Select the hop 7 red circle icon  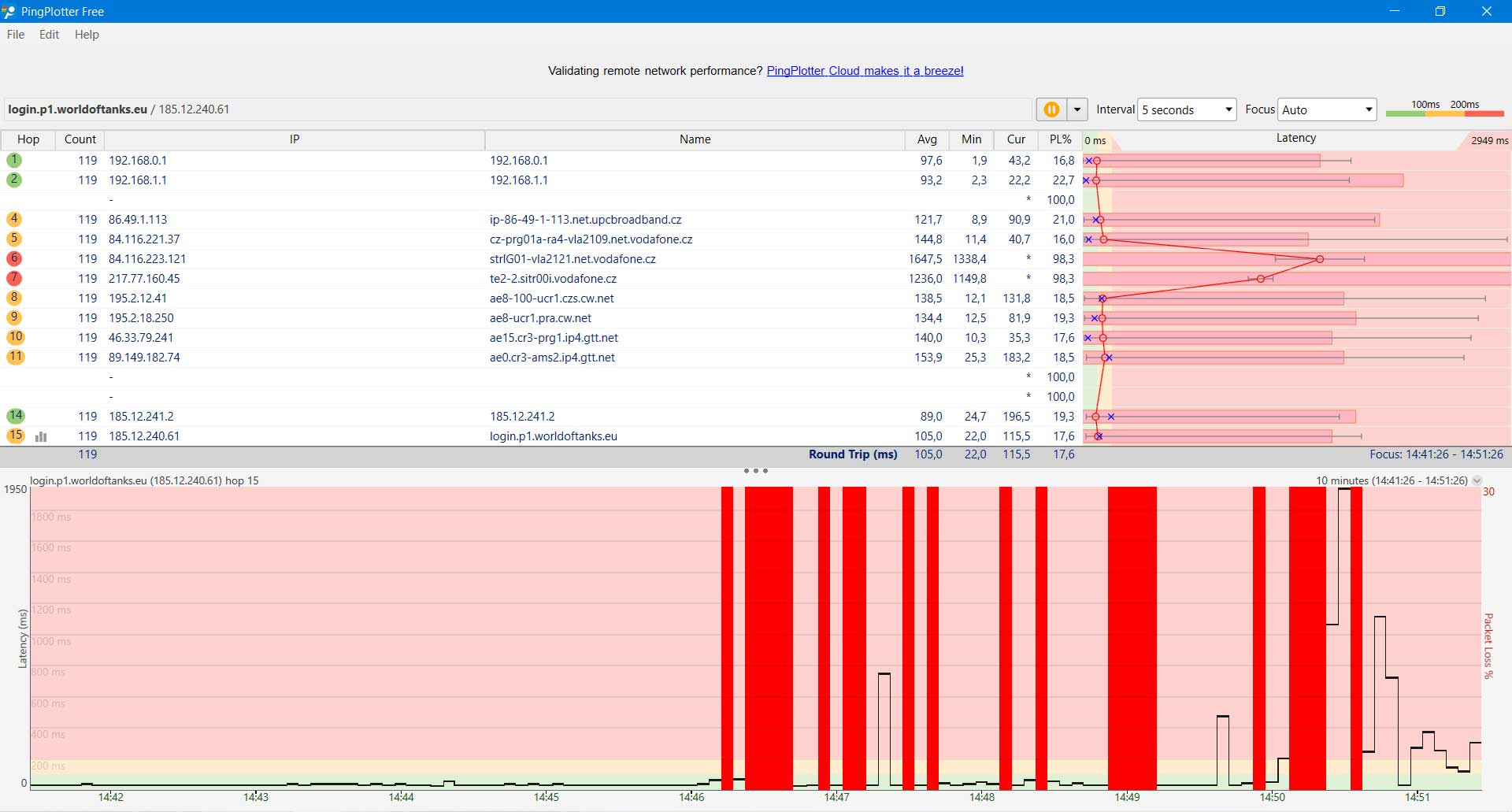coord(14,278)
